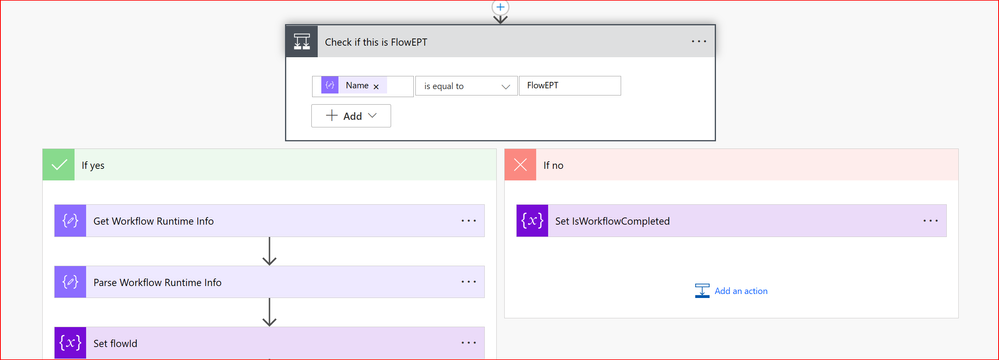Click the green checkmark If yes icon
The width and height of the screenshot is (999, 360).
click(59, 165)
